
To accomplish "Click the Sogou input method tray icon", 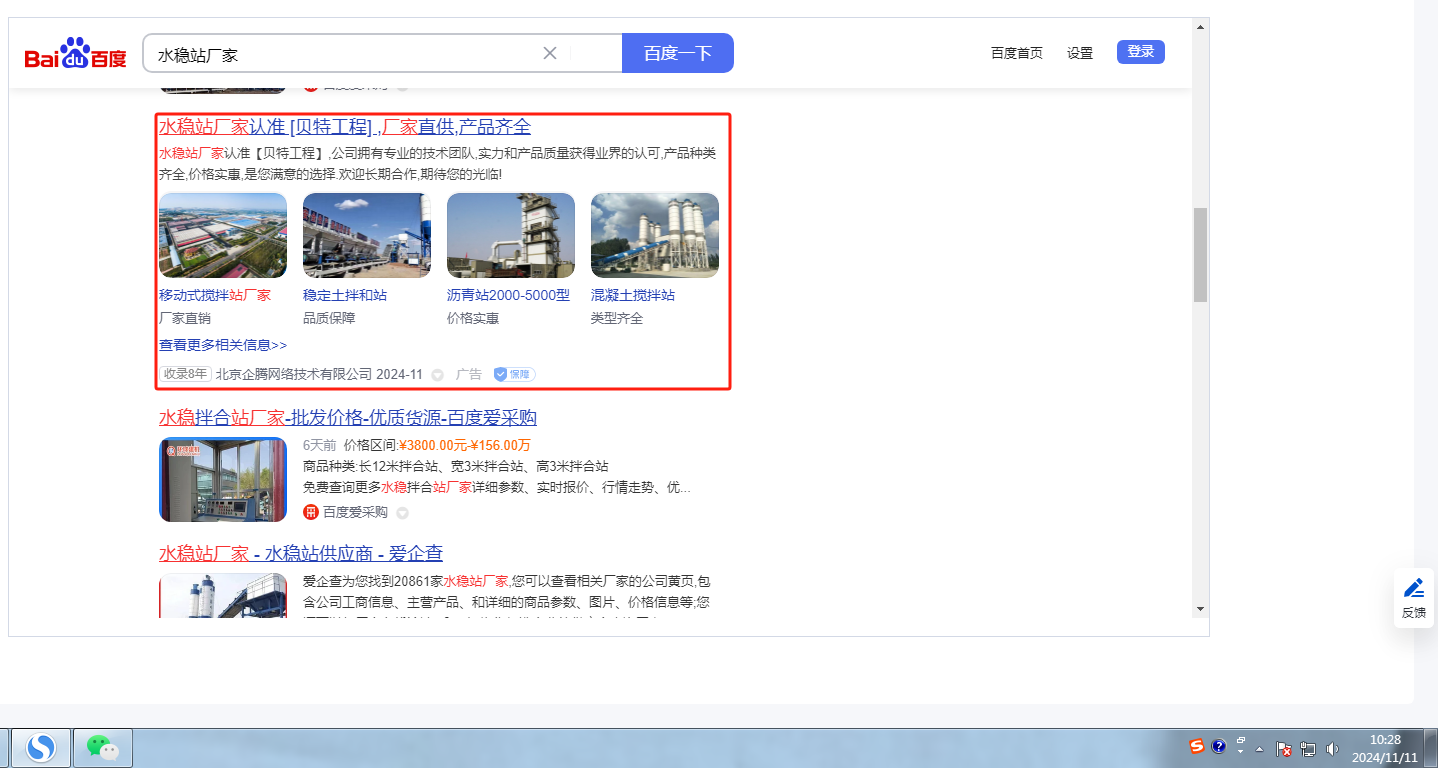I will point(1197,746).
